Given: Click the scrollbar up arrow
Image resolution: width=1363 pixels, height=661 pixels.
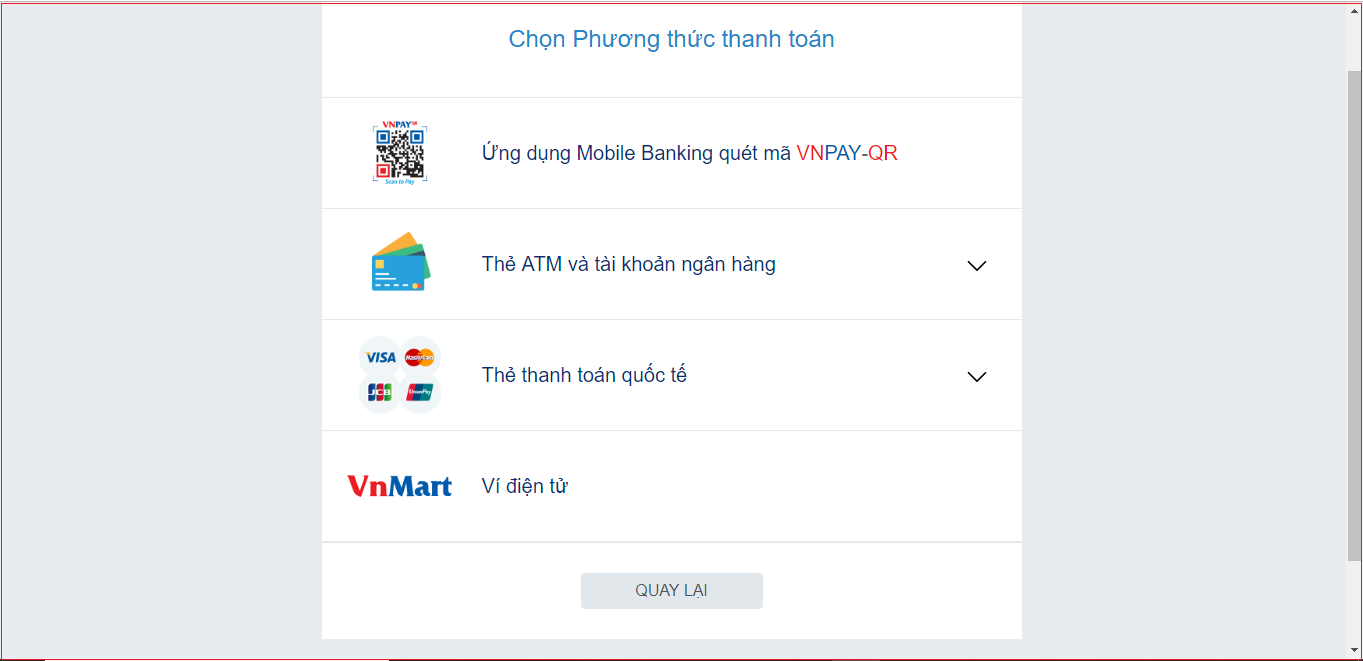Looking at the screenshot, I should pos(1354,10).
